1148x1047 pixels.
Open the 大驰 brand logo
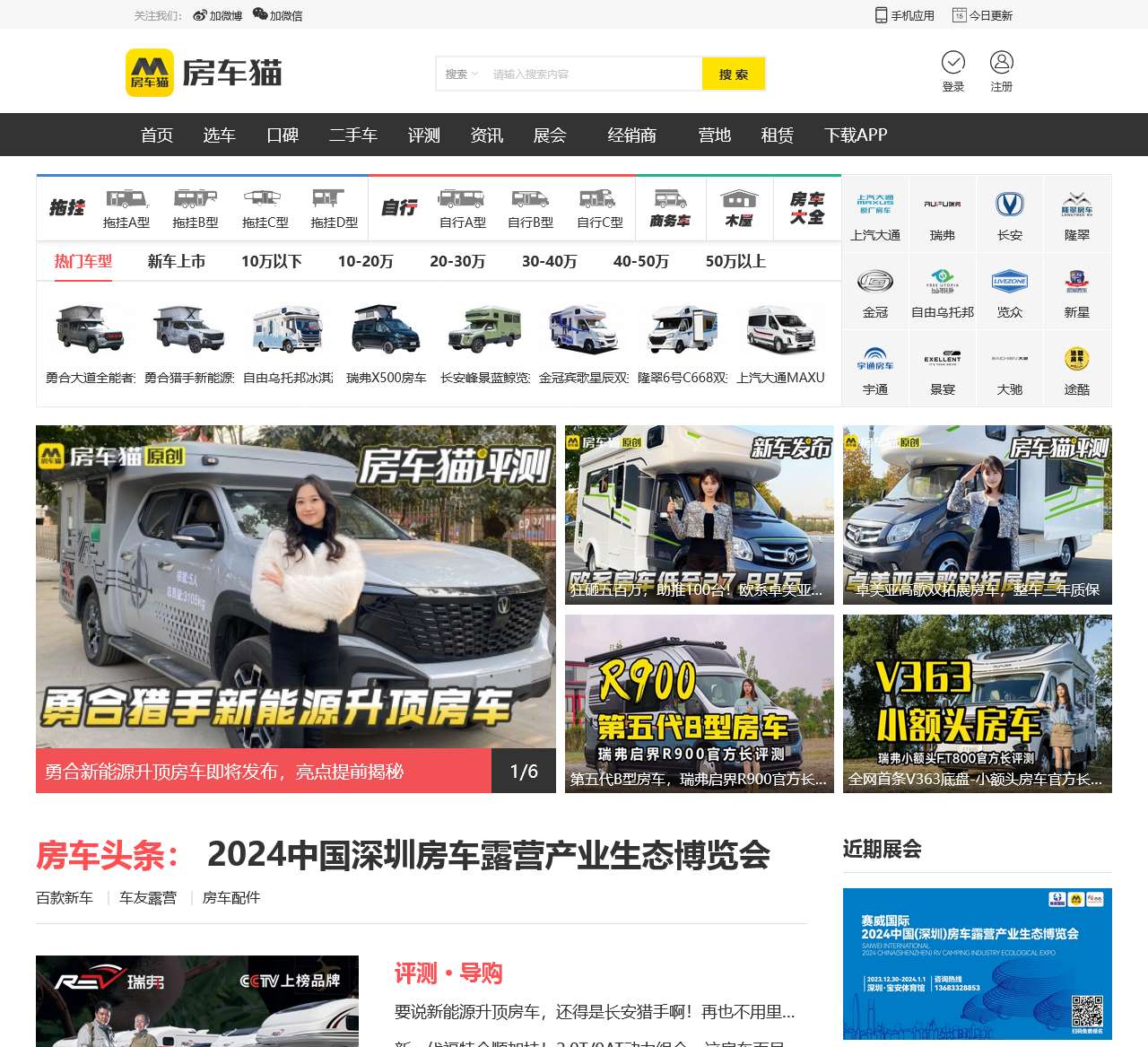1010,358
